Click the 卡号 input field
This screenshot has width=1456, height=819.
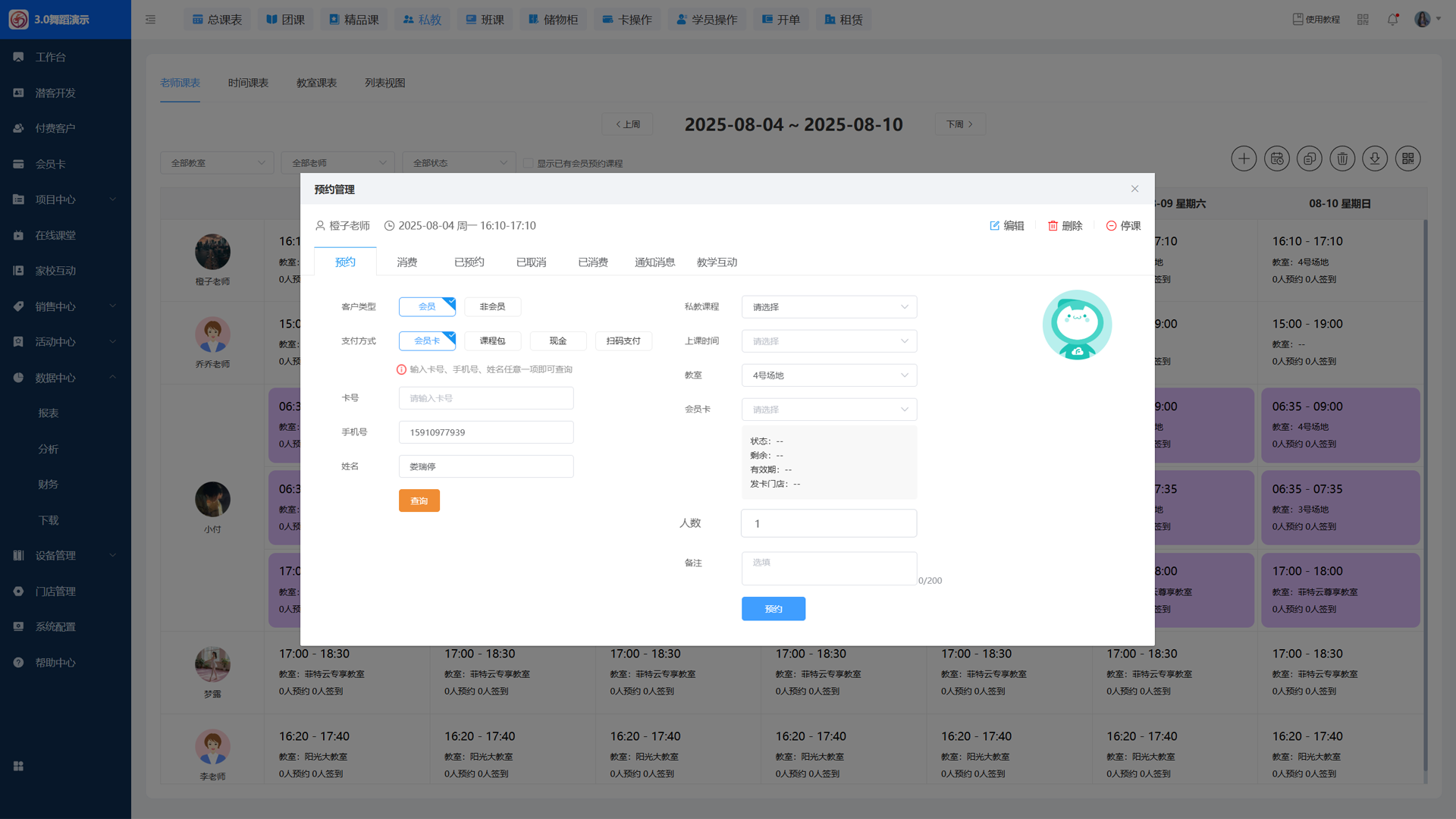tap(486, 398)
